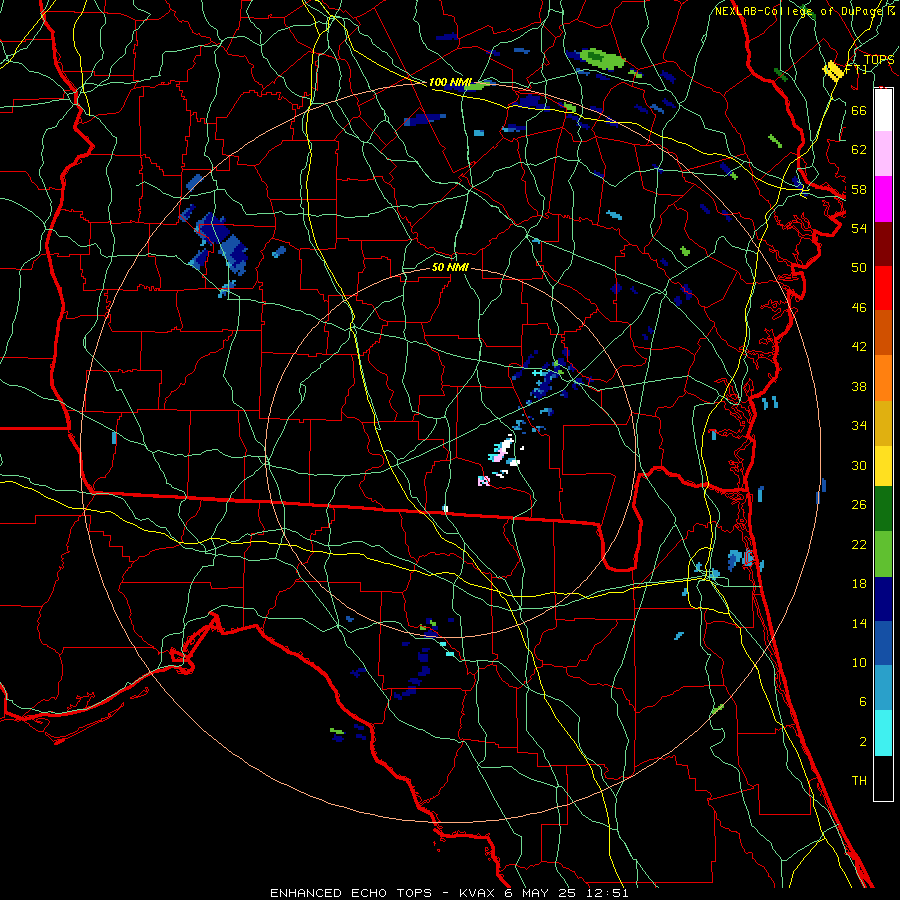This screenshot has height=900, width=900.
Task: Click the large green echo at the top of the map
Action: point(602,58)
